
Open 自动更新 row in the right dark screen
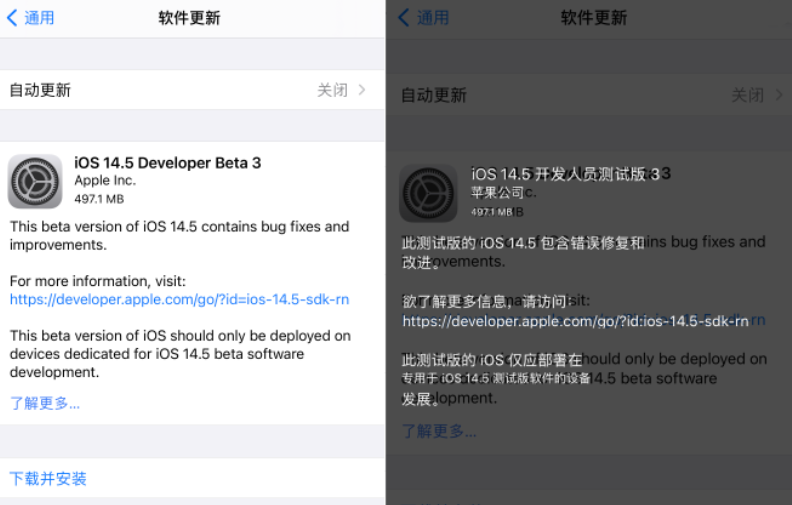click(589, 95)
